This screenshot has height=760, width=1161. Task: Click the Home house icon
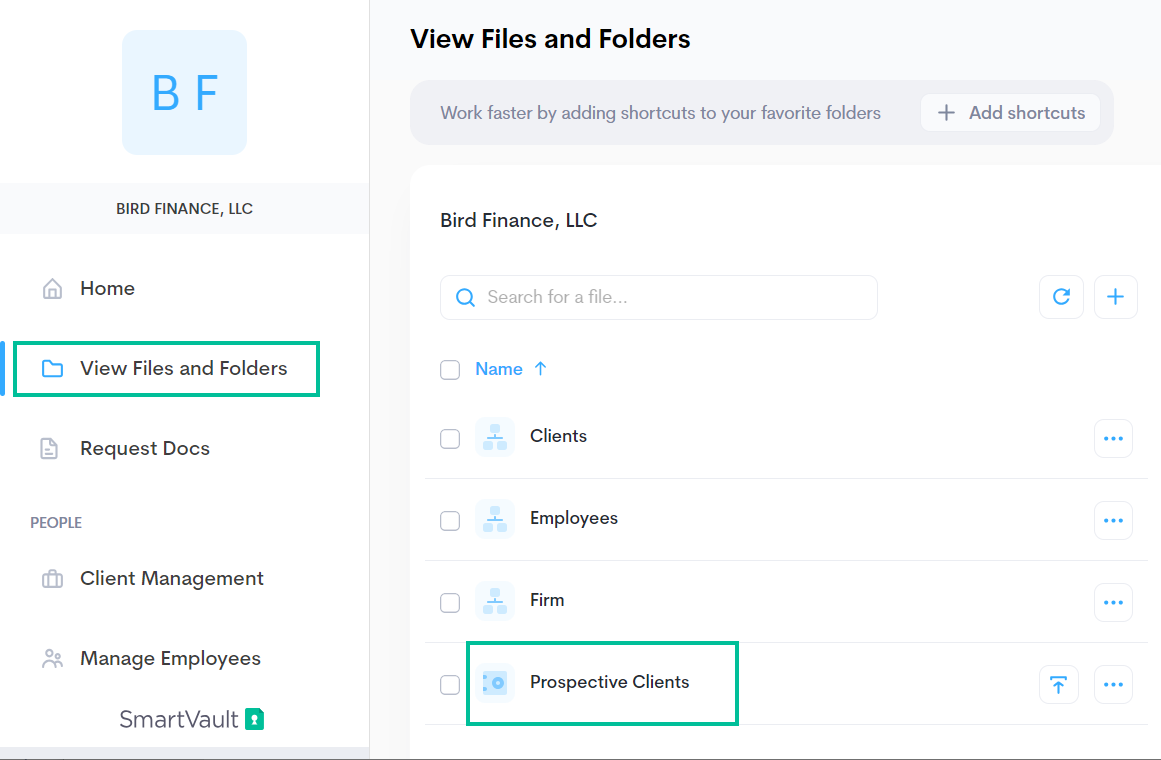coord(53,288)
